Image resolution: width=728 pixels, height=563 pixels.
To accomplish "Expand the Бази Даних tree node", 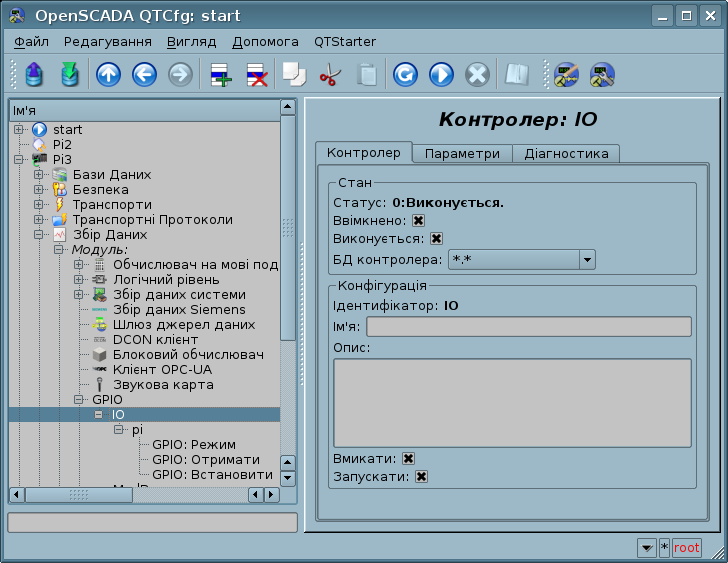I will [39, 175].
